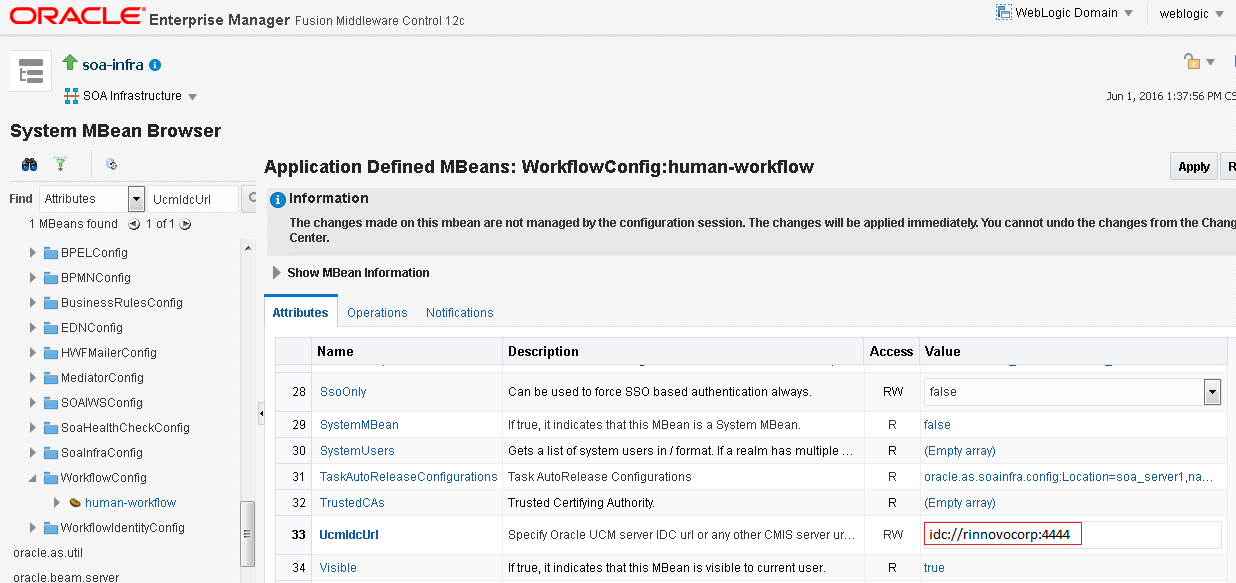Click the Apply button
The image size is (1236, 583).
click(1193, 166)
